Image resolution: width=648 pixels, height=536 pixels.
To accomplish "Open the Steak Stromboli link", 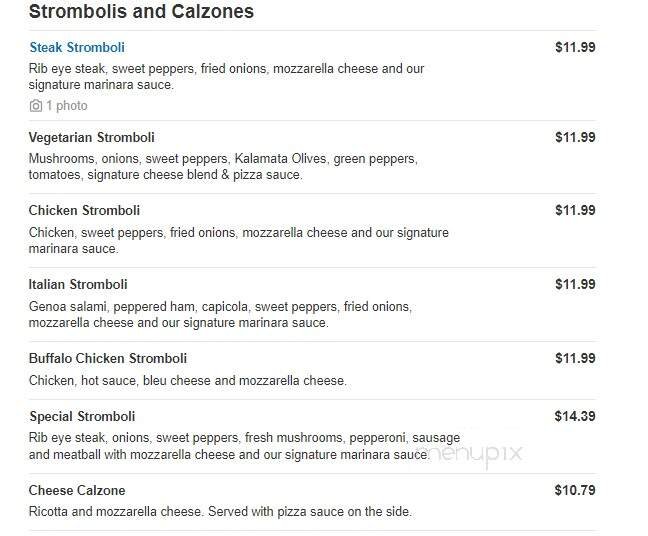I will click(x=77, y=47).
